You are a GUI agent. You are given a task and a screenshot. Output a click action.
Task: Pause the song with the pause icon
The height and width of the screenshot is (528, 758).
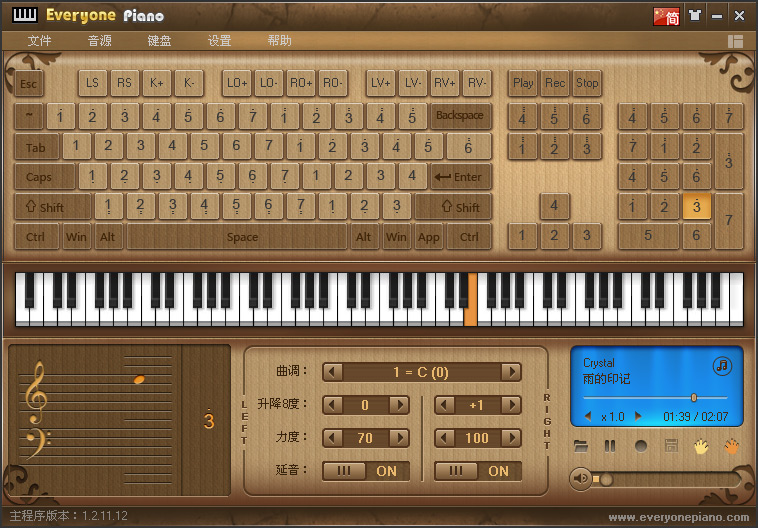610,446
